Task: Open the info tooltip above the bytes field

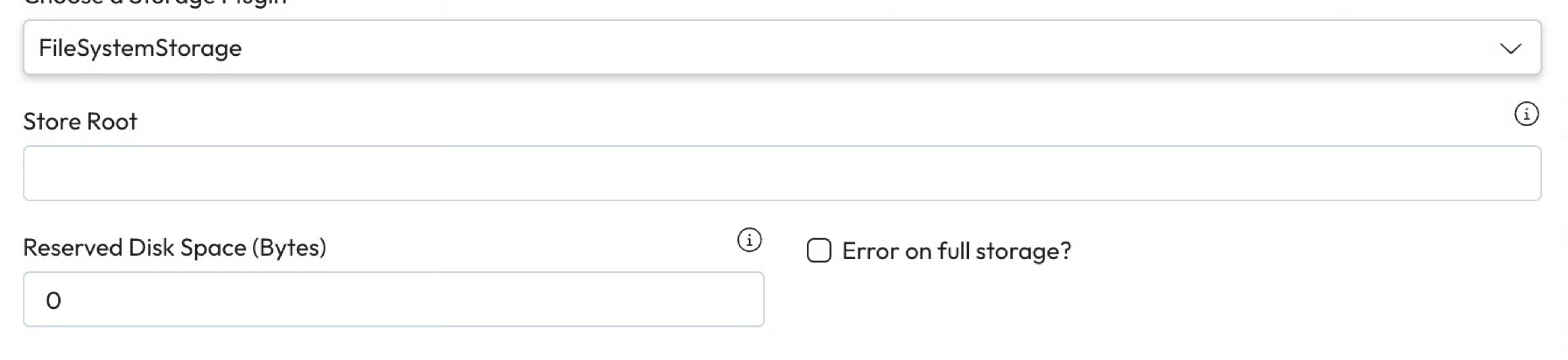Action: pyautogui.click(x=749, y=240)
